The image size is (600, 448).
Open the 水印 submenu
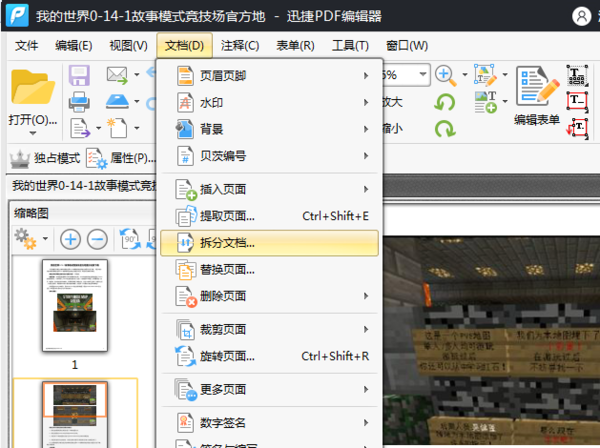(269, 103)
